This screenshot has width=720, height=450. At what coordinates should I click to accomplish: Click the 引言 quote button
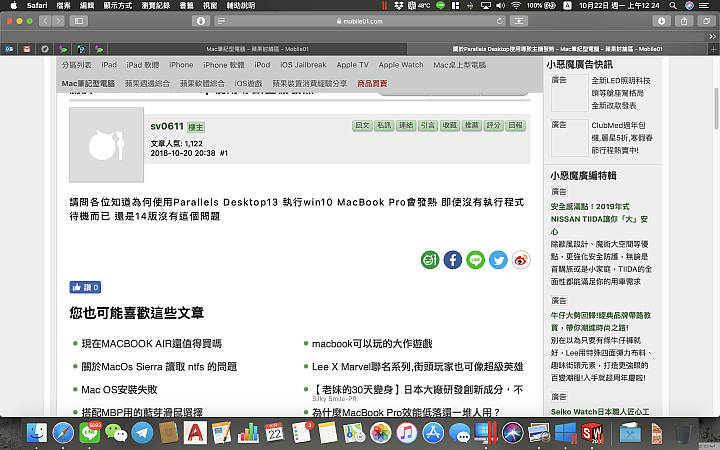point(428,125)
